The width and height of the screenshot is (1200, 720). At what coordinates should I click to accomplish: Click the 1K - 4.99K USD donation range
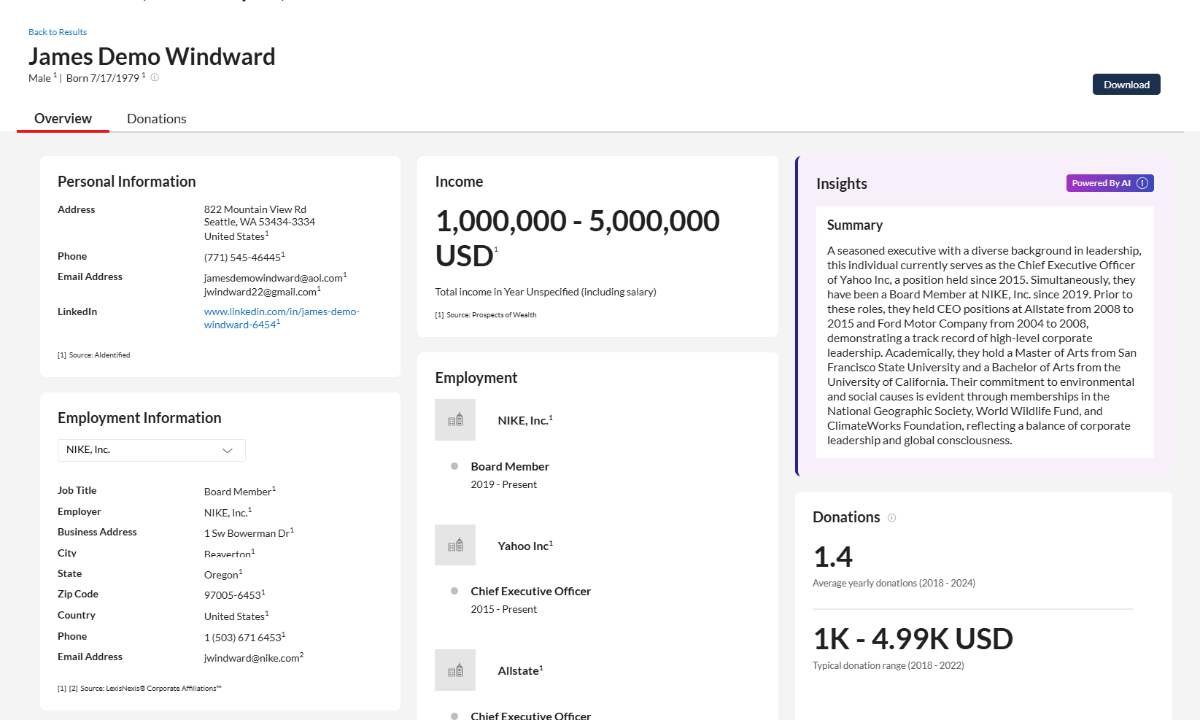click(912, 638)
